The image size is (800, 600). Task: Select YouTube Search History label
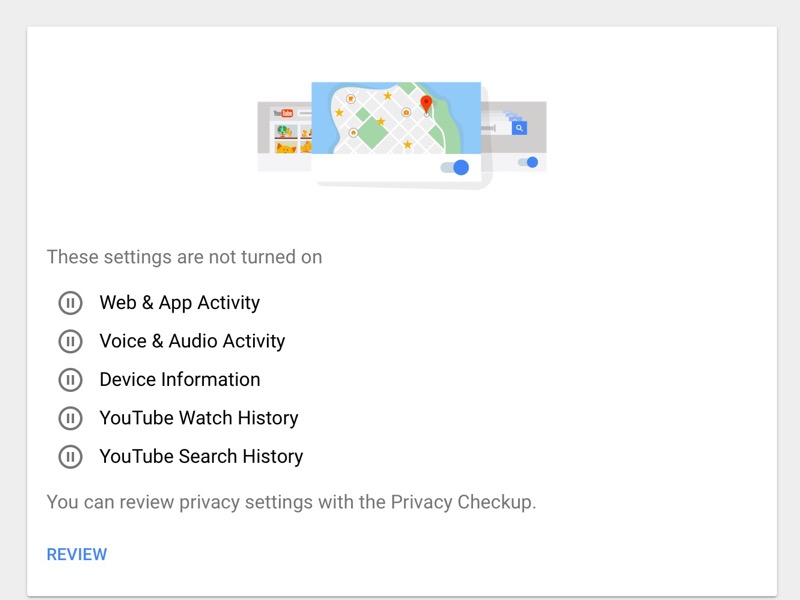202,456
